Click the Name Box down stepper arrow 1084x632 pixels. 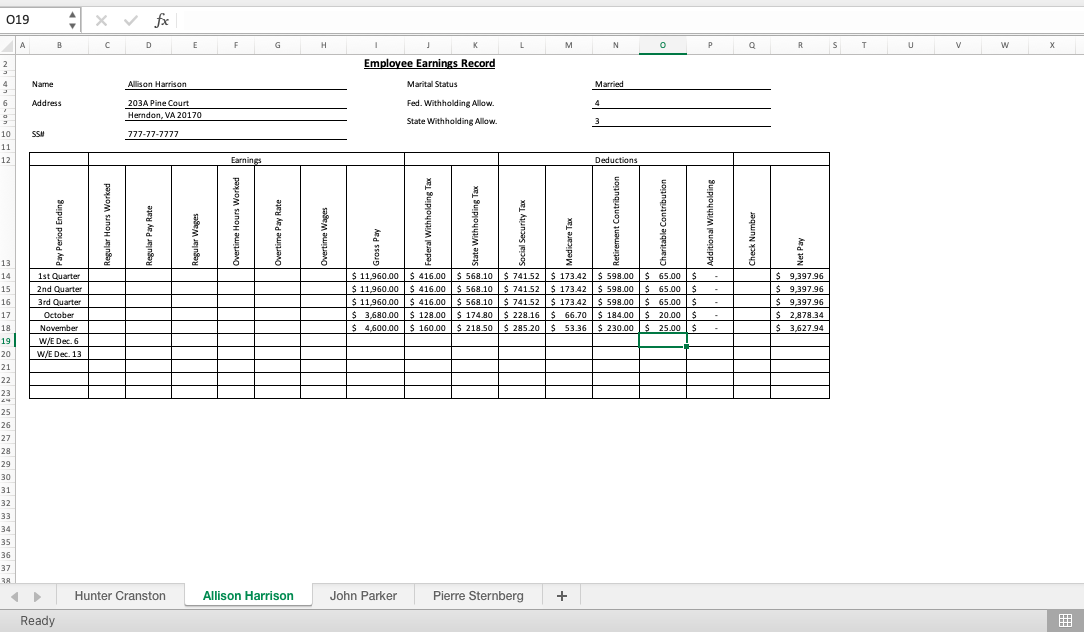[x=71, y=24]
